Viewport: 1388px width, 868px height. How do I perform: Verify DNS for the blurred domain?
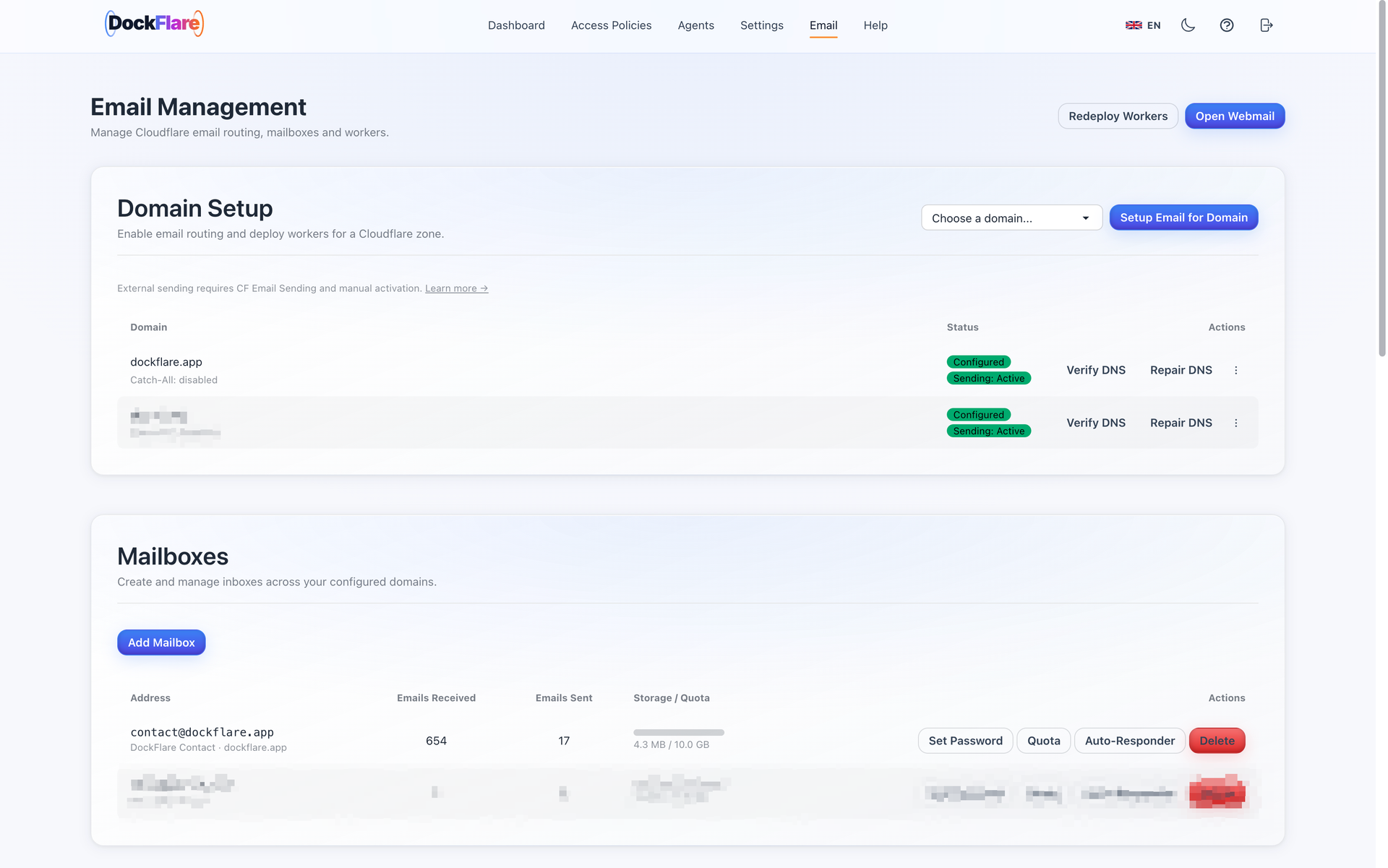pos(1095,423)
